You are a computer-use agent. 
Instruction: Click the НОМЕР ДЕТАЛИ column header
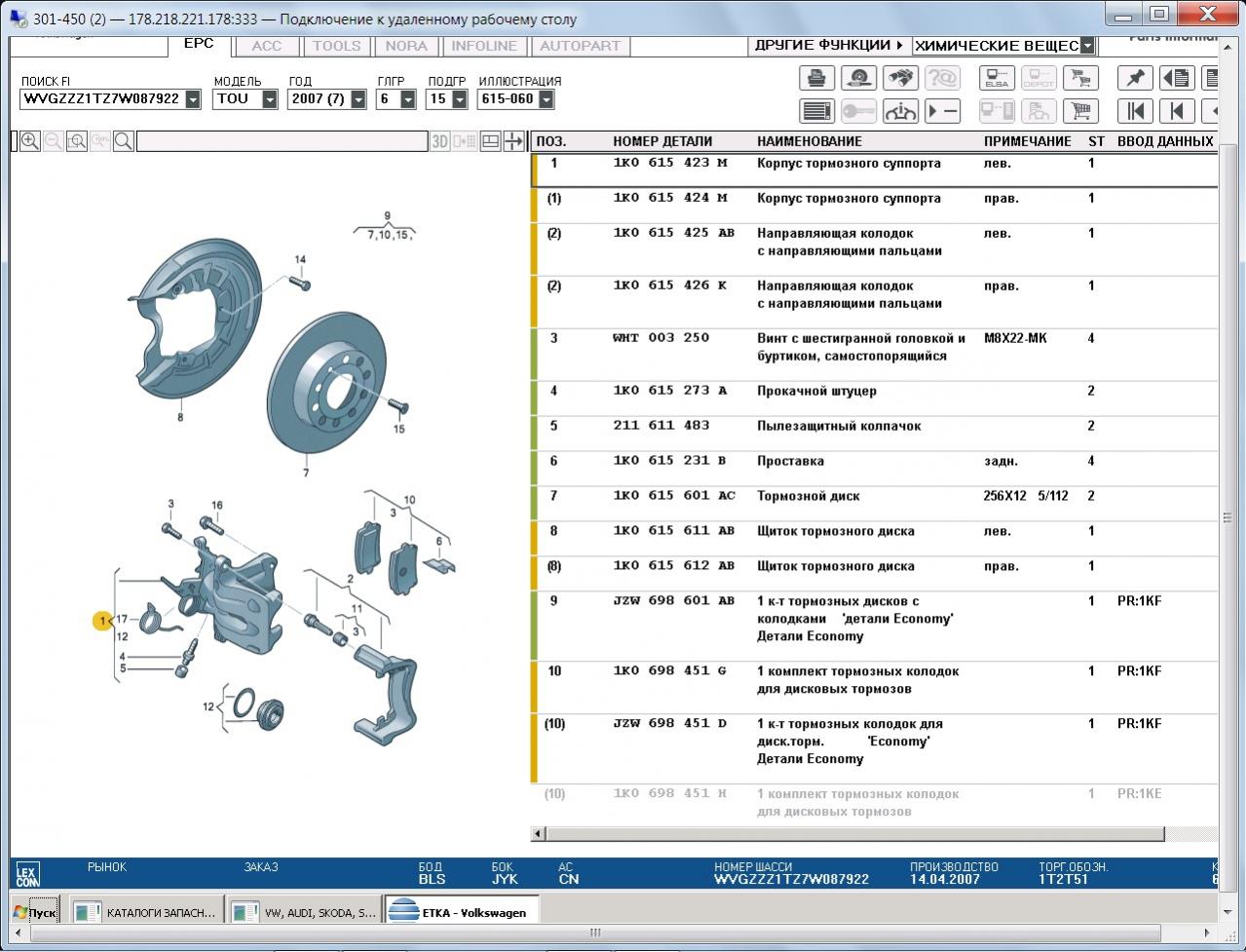tap(662, 141)
